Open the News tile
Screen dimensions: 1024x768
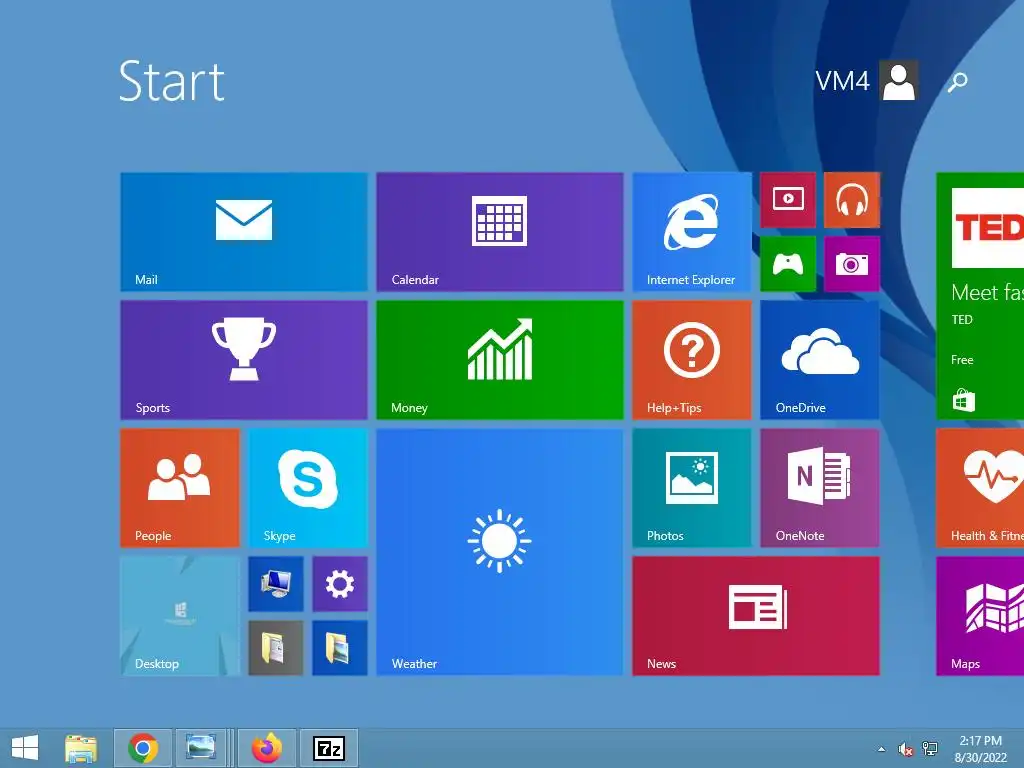[756, 616]
